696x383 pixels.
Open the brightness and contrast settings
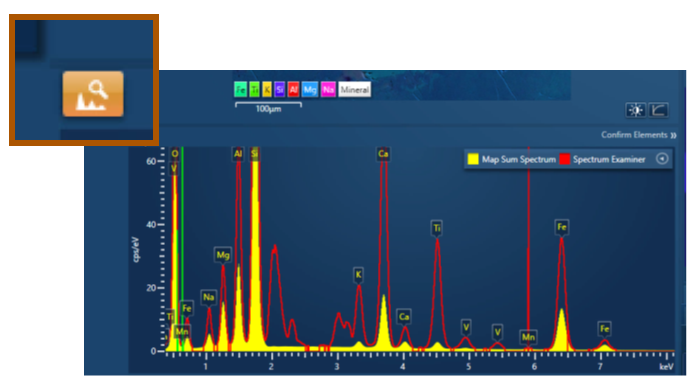point(635,110)
